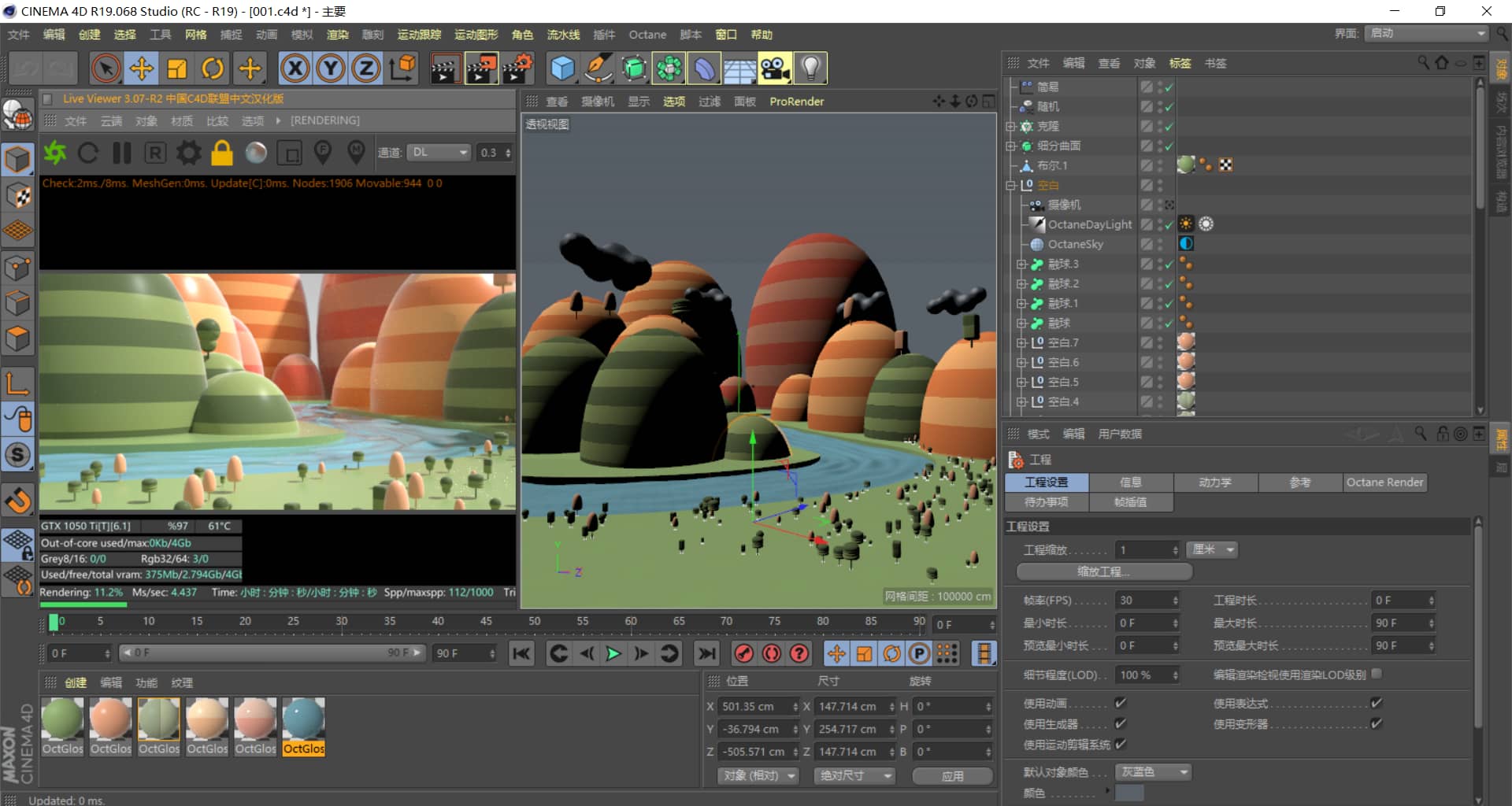The width and height of the screenshot is (1512, 806).
Task: Send scene with Octane logo icon
Action: (x=54, y=153)
